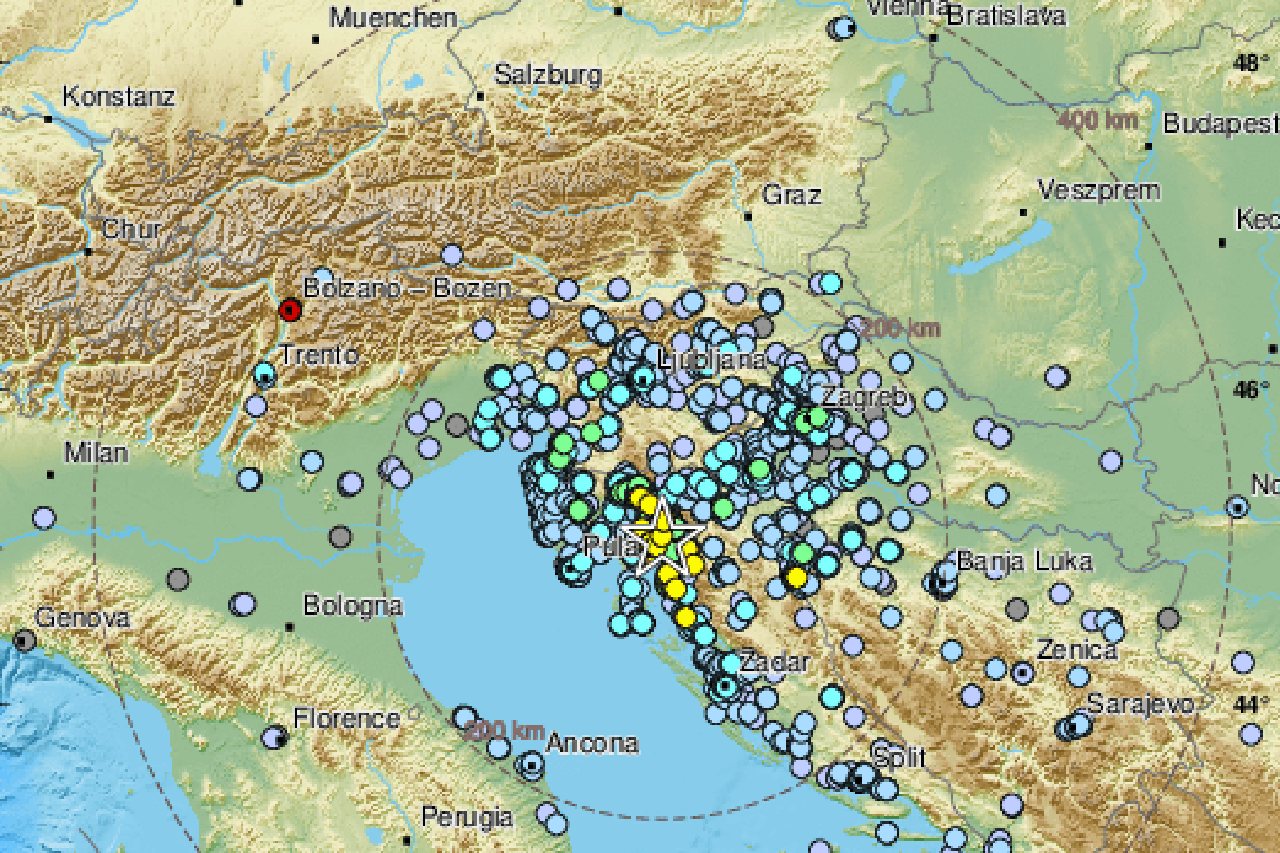Select the Chur label

[x=131, y=229]
